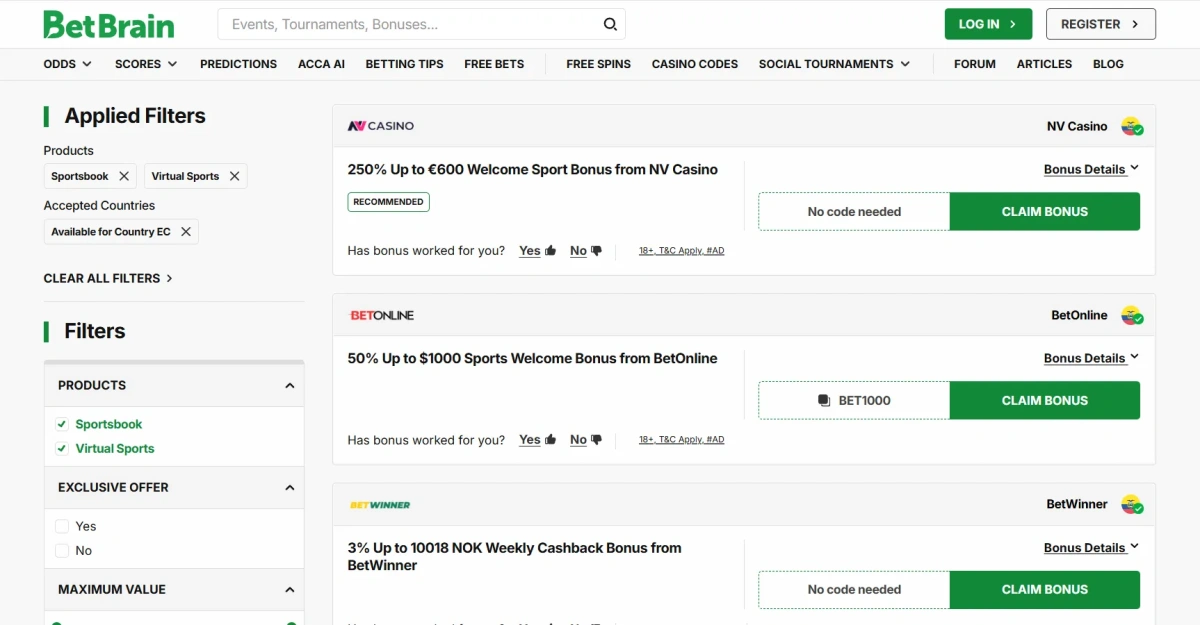Click Clear All Filters link

[x=108, y=278]
